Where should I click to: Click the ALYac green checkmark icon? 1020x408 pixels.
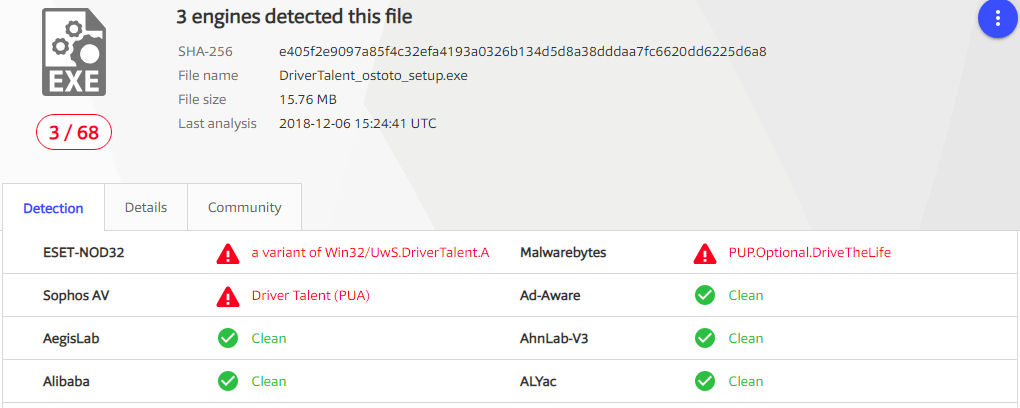pyautogui.click(x=705, y=381)
